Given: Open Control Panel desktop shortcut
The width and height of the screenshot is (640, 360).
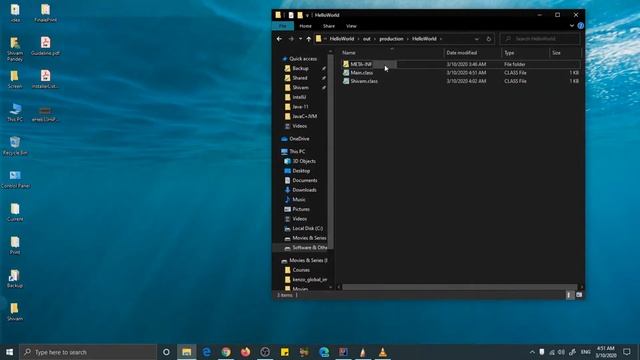Looking at the screenshot, I should [15, 179].
